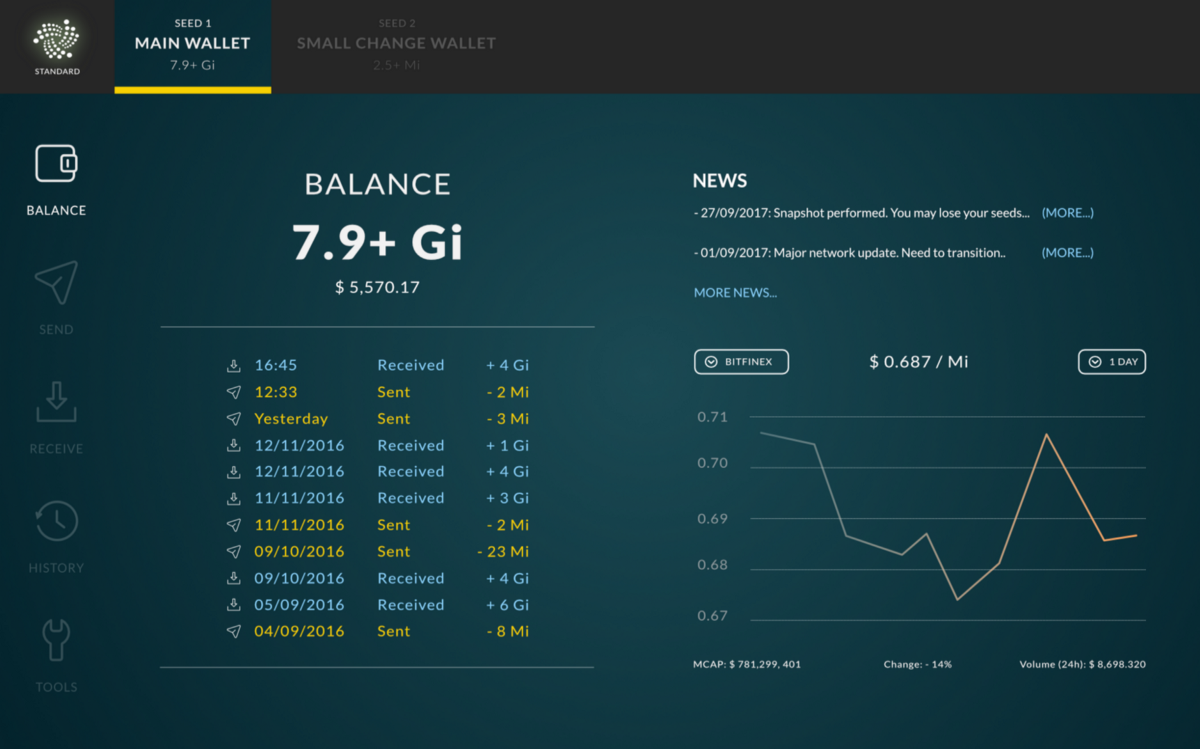Open the Send paper plane icon
1200x749 pixels.
click(x=56, y=283)
